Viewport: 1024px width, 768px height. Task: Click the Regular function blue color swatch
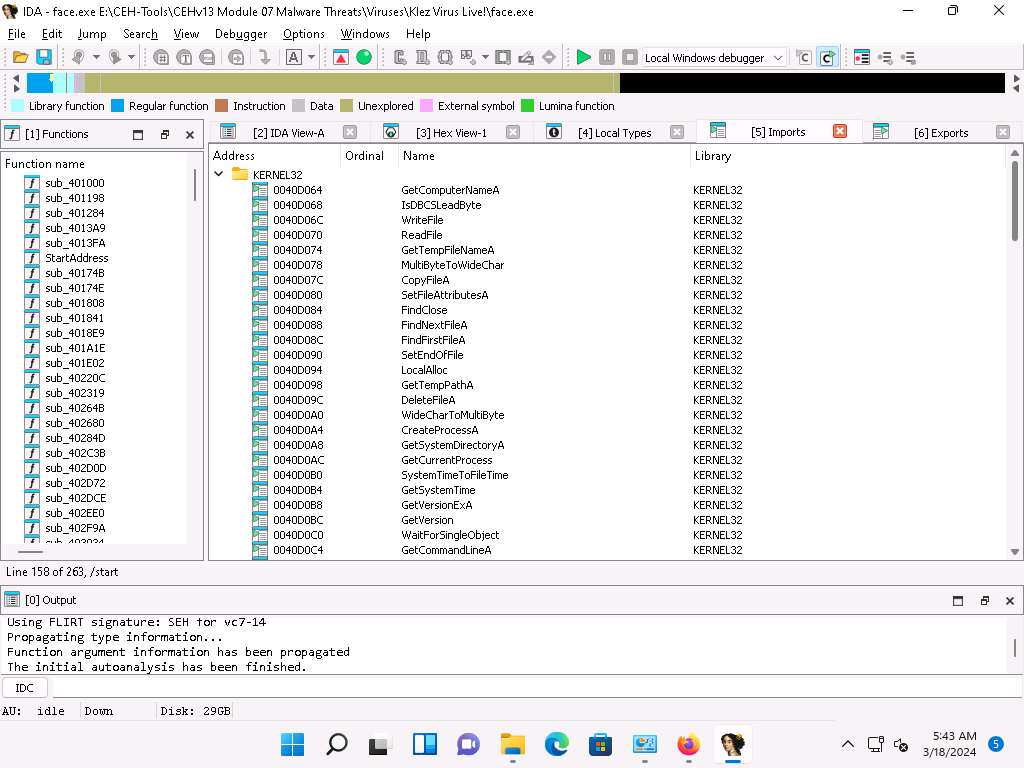(117, 106)
